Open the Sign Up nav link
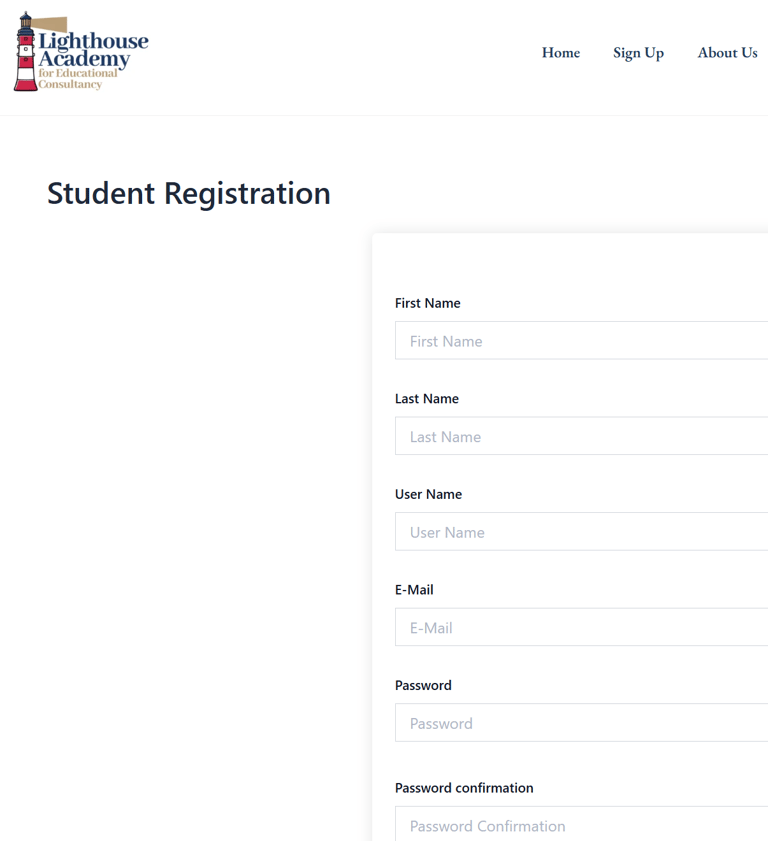 [x=638, y=53]
